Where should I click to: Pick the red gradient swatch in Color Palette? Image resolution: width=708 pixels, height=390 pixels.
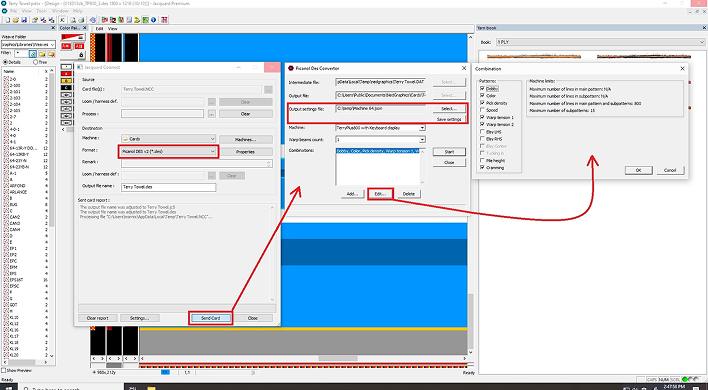click(73, 36)
